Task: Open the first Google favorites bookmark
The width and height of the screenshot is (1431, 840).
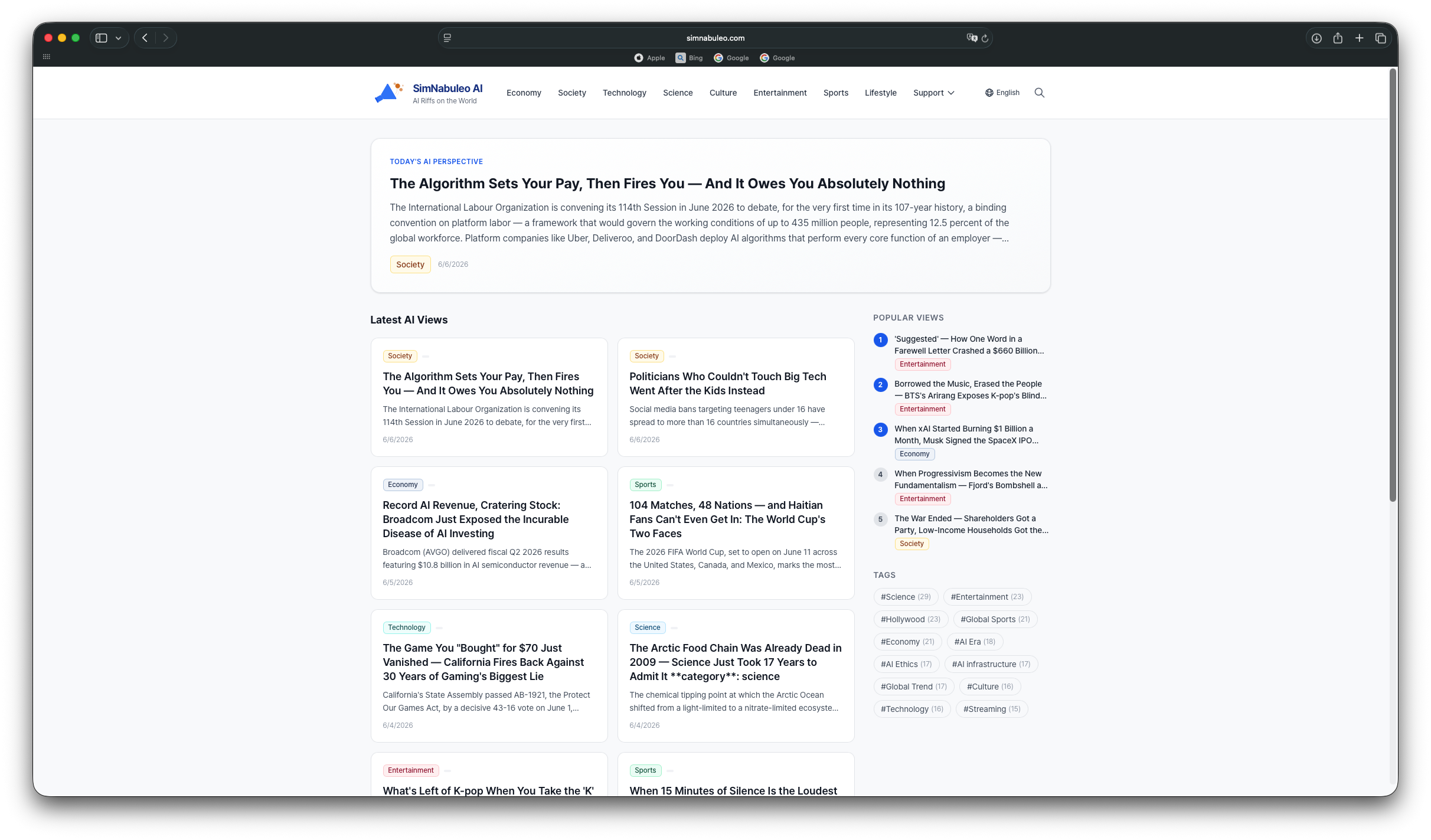Action: (731, 58)
